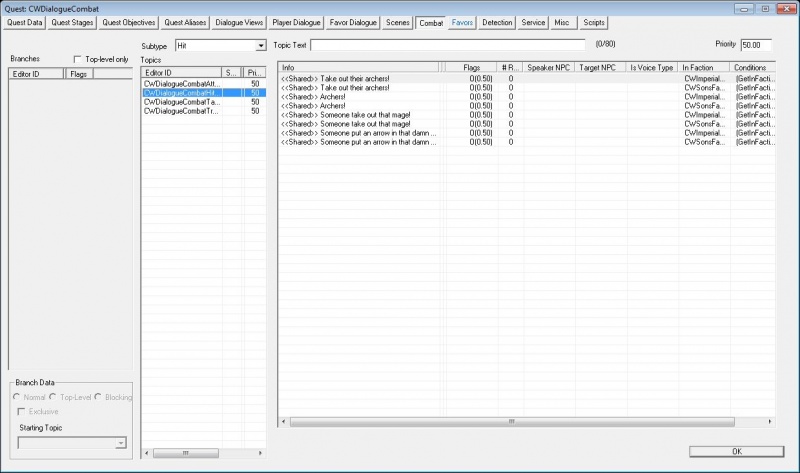Click the OK button

[736, 452]
